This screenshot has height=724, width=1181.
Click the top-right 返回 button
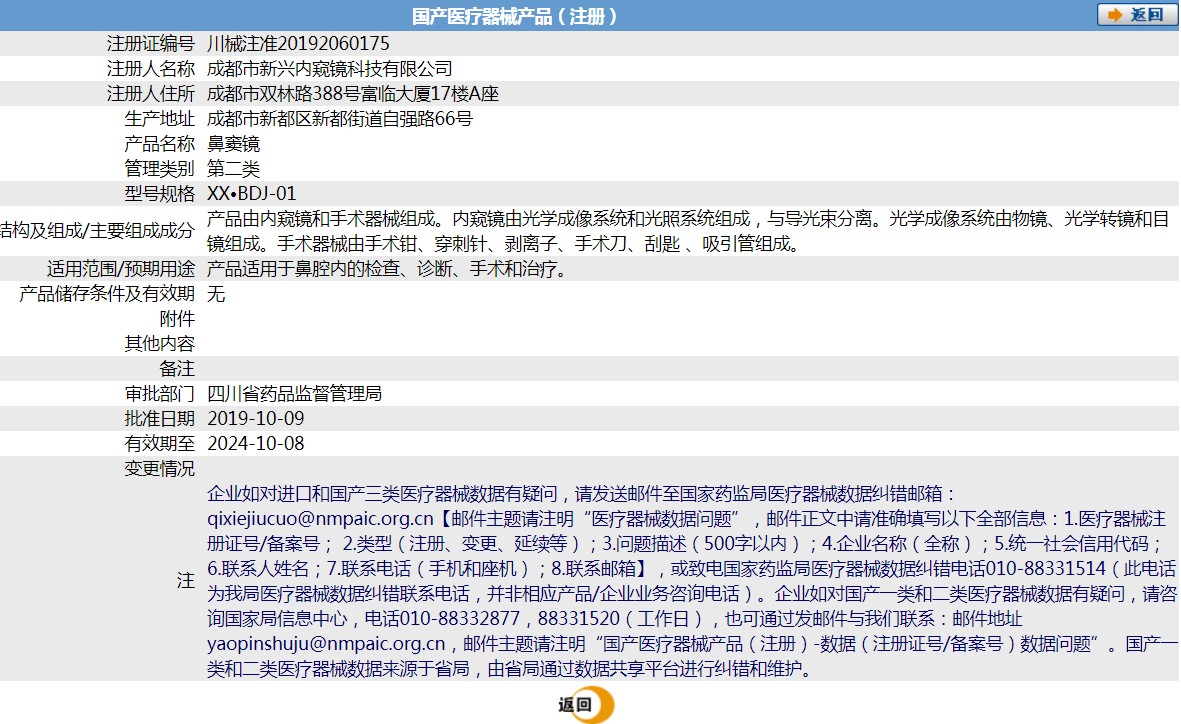click(1137, 15)
